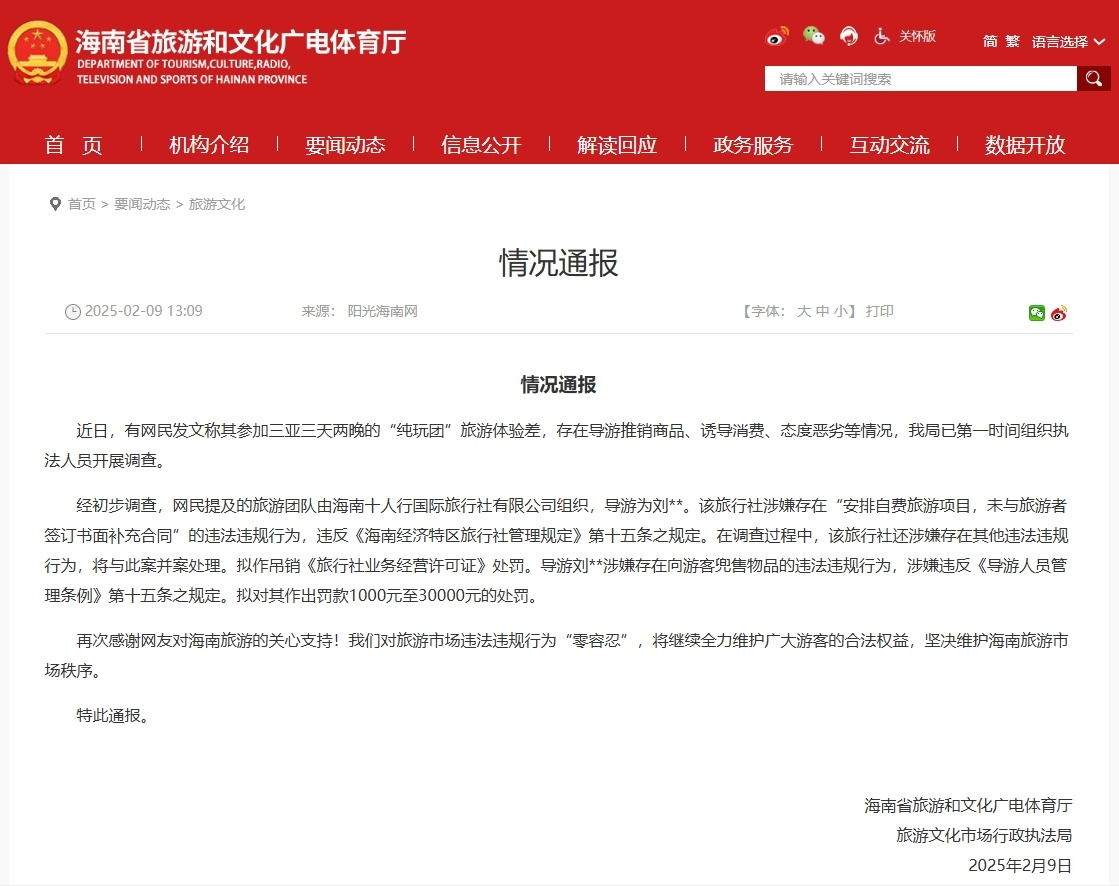Share article via red Weibo icon
The image size is (1119, 886).
click(1059, 313)
